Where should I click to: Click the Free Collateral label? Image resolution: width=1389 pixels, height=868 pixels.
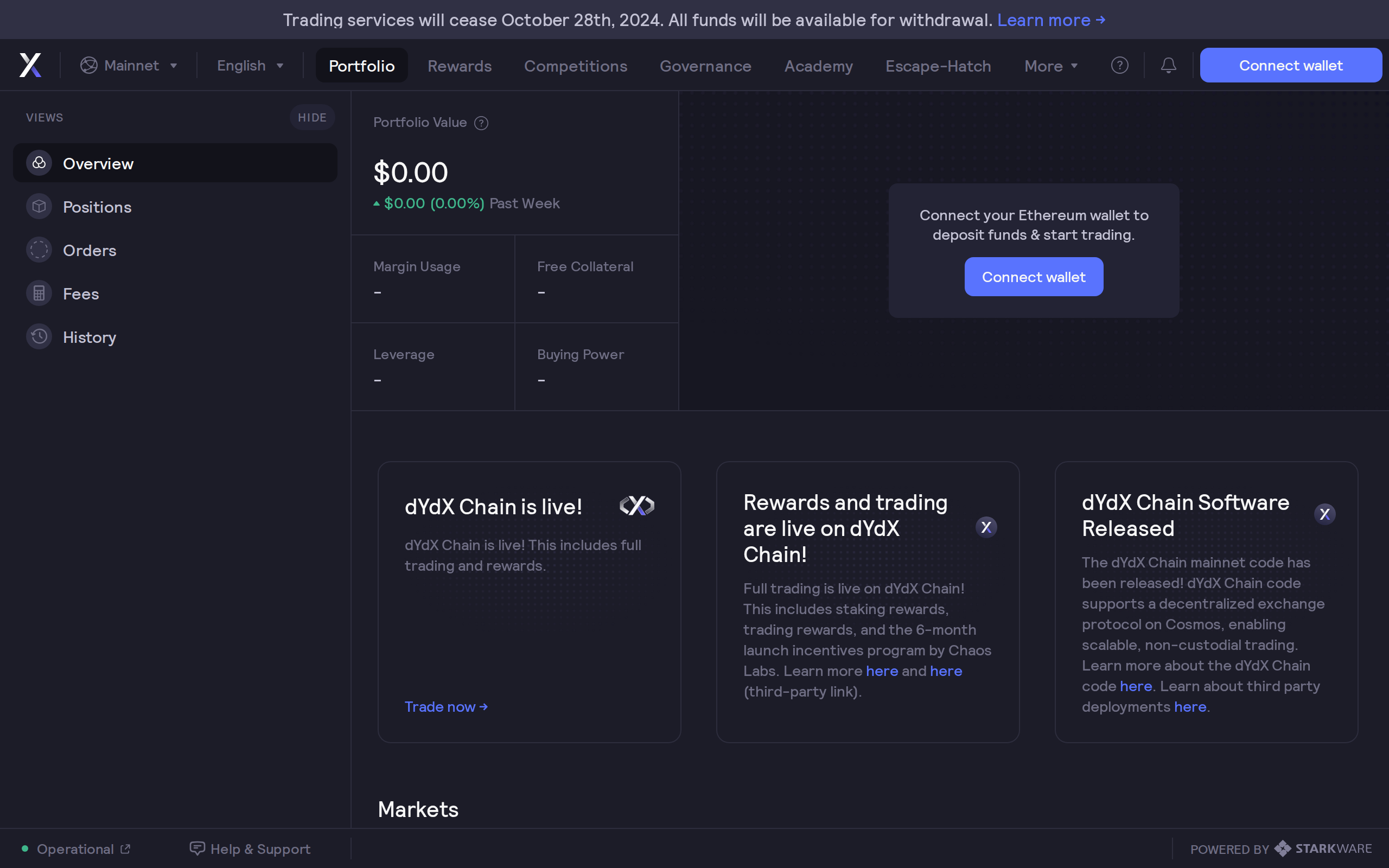point(585,266)
